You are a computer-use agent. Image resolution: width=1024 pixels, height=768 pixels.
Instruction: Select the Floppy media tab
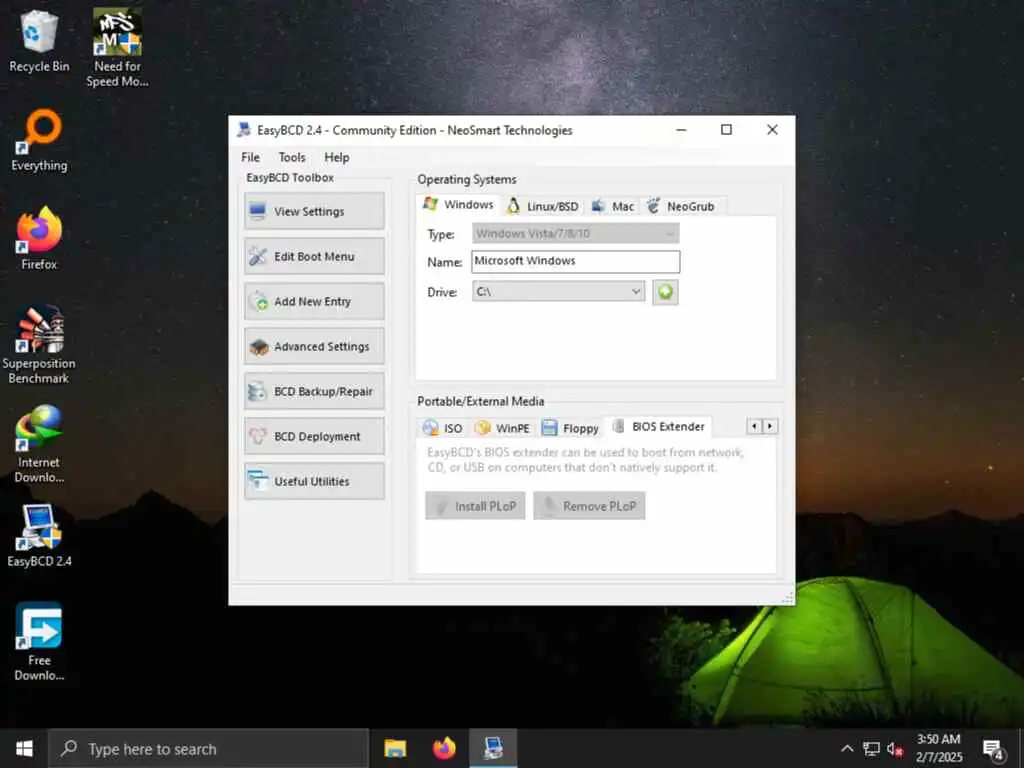(x=569, y=428)
